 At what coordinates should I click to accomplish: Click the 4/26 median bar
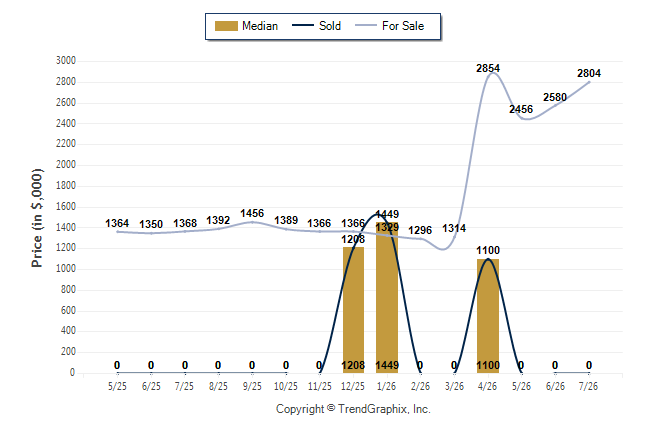488,316
